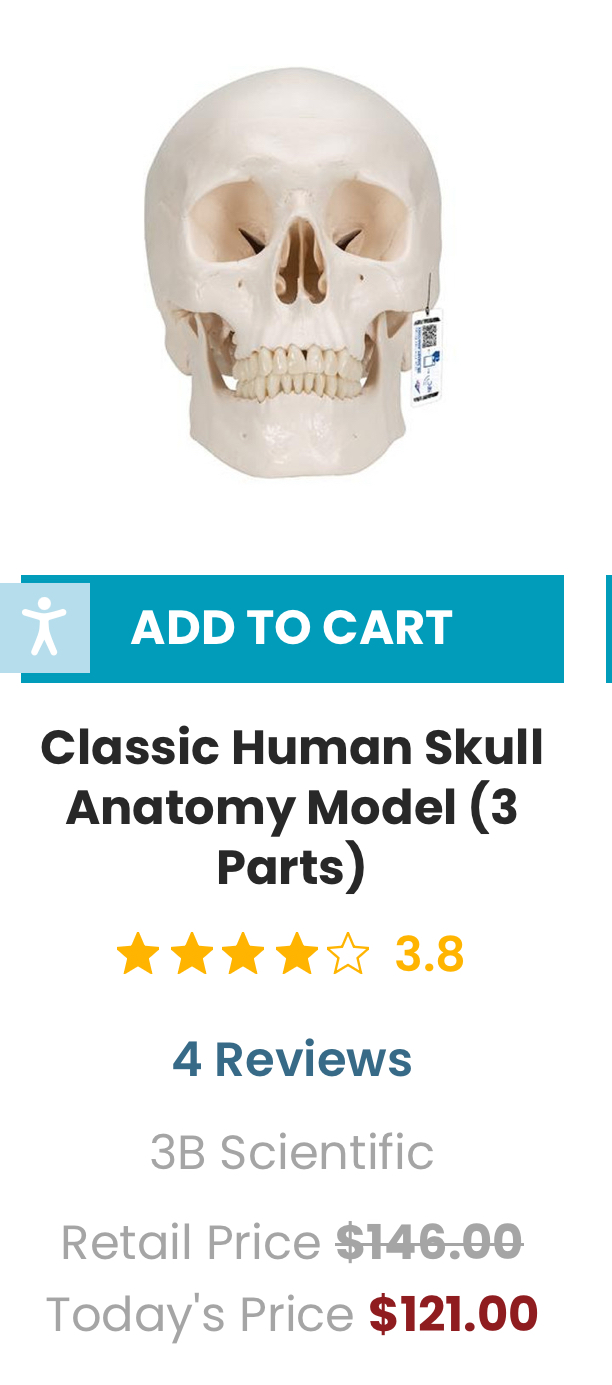Click the third gold rating star
The image size is (612, 1385).
click(242, 953)
